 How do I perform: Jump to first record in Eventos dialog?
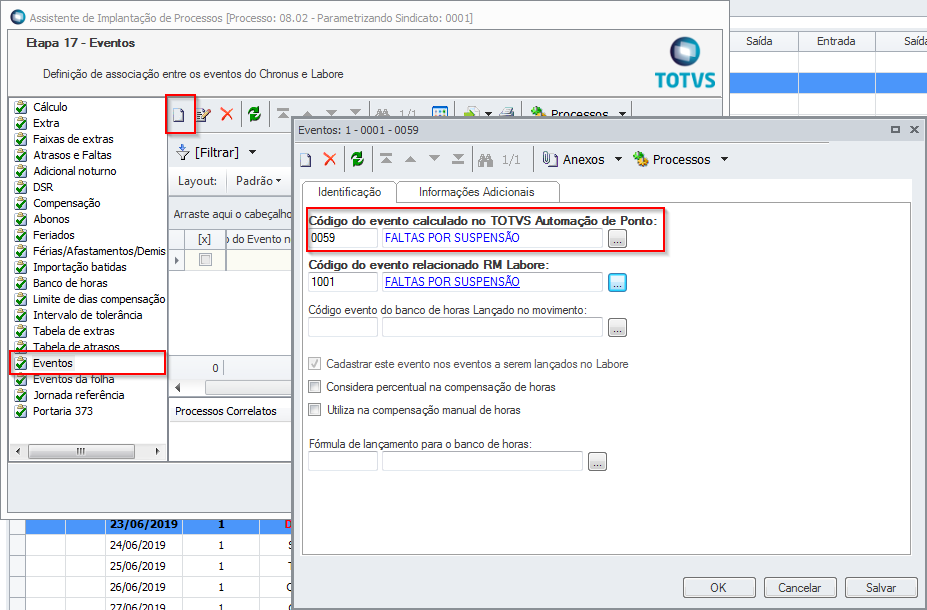coord(386,159)
